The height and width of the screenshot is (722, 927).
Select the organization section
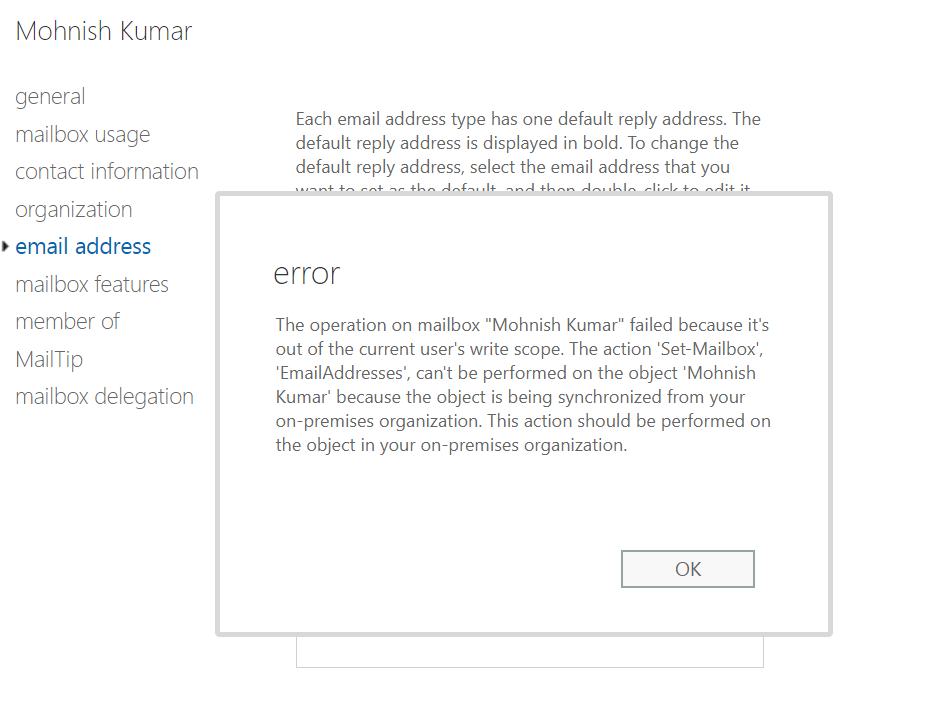click(x=74, y=210)
